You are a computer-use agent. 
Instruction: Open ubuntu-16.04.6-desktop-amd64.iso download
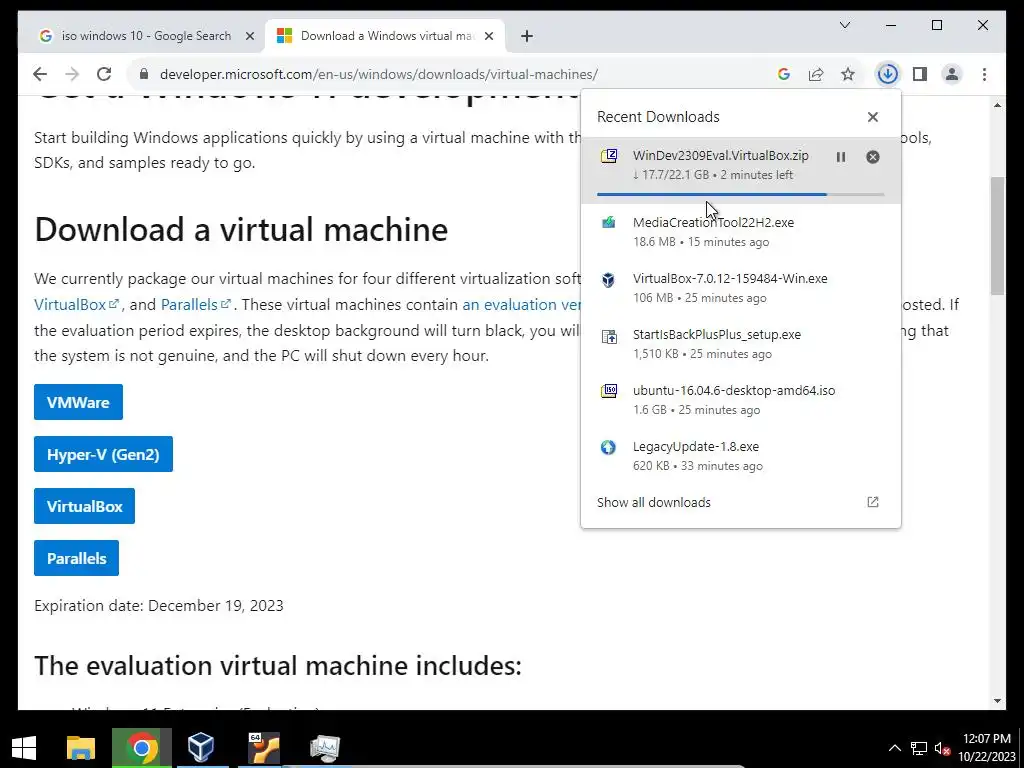pyautogui.click(x=741, y=400)
